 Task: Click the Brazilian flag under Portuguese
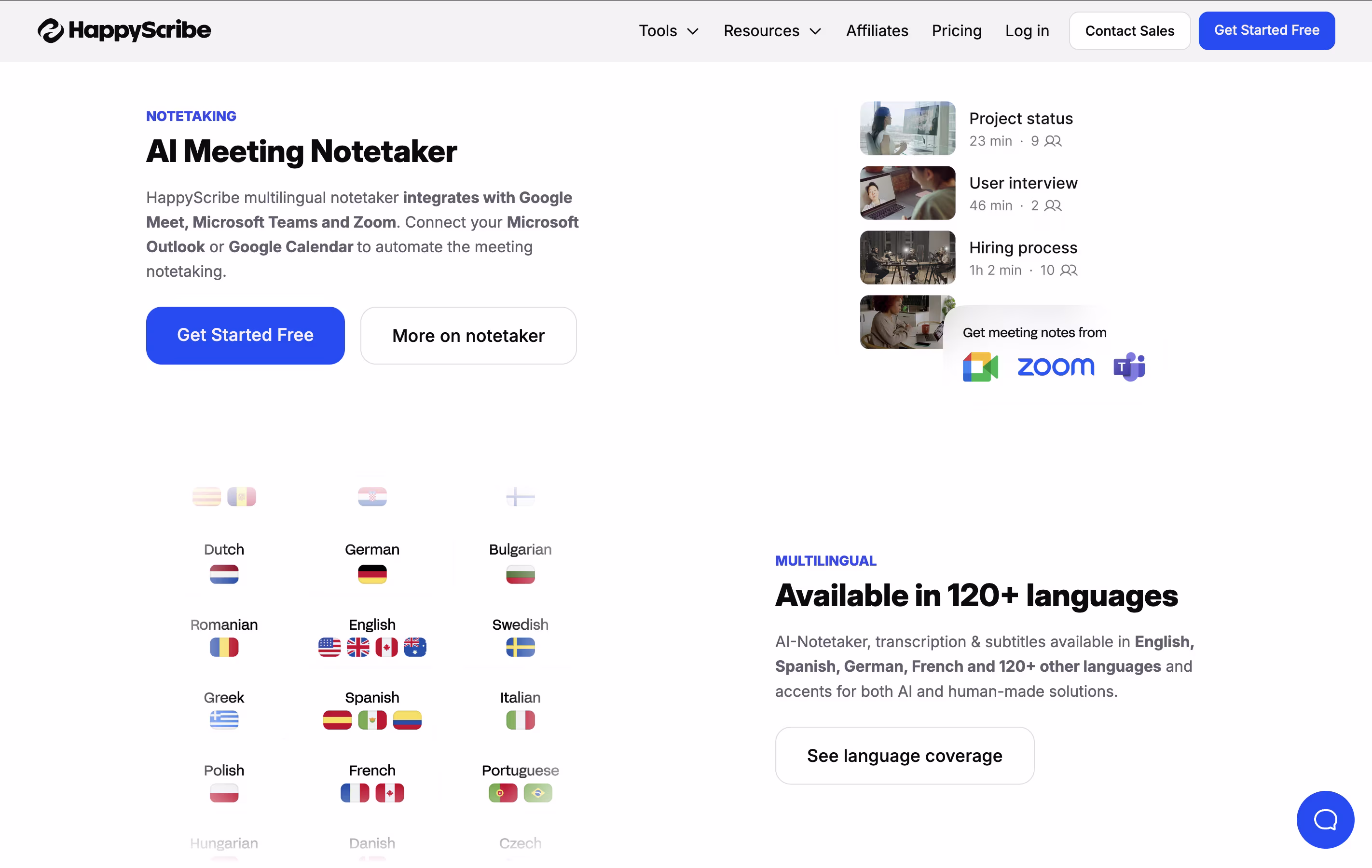tap(537, 793)
